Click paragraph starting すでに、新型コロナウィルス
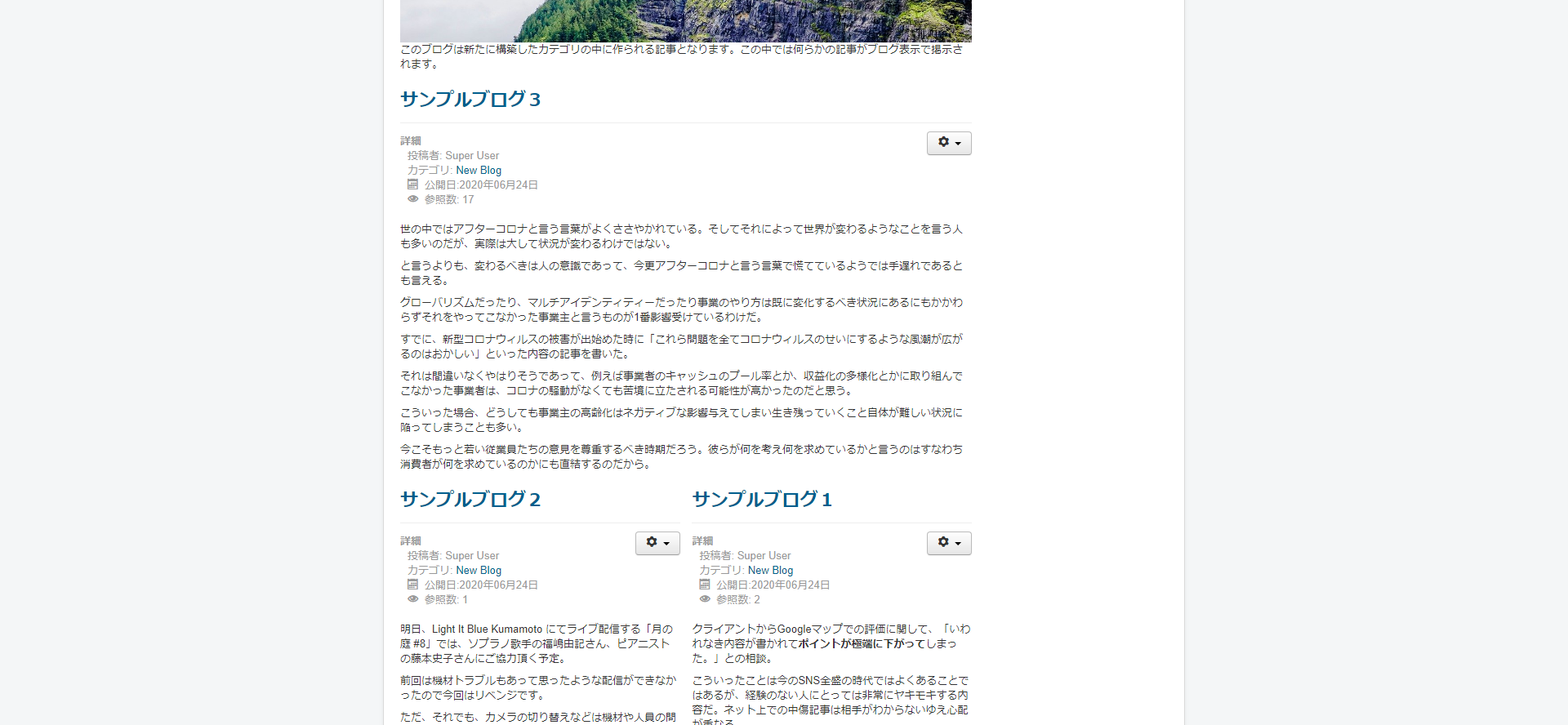1568x725 pixels. pyautogui.click(x=682, y=347)
